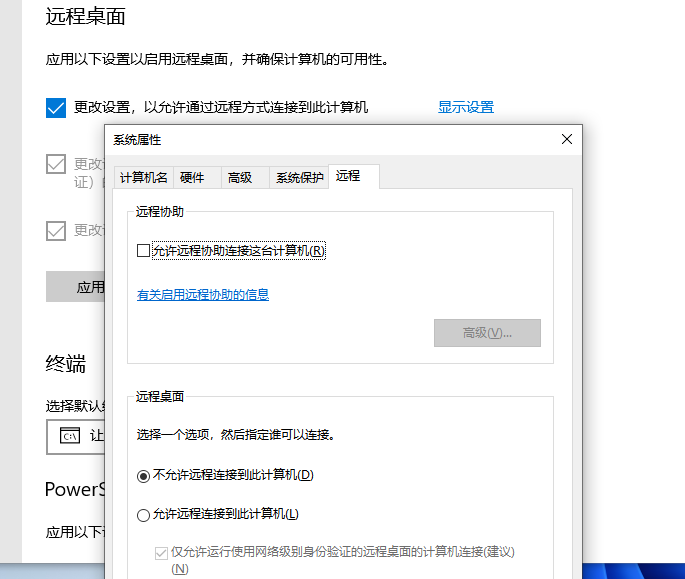Viewport: 685px width, 579px height.
Task: Click the third grayed checkbox above 应用
Action: [56, 231]
